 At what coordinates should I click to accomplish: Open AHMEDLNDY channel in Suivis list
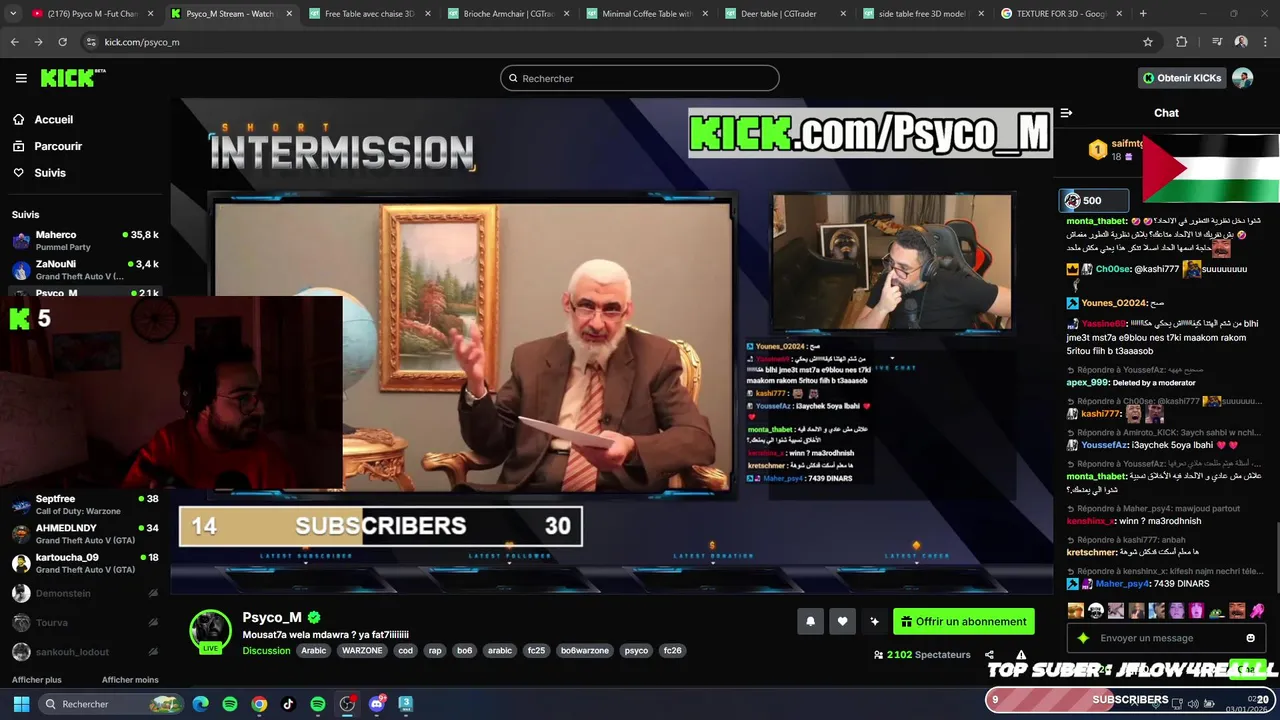[85, 533]
